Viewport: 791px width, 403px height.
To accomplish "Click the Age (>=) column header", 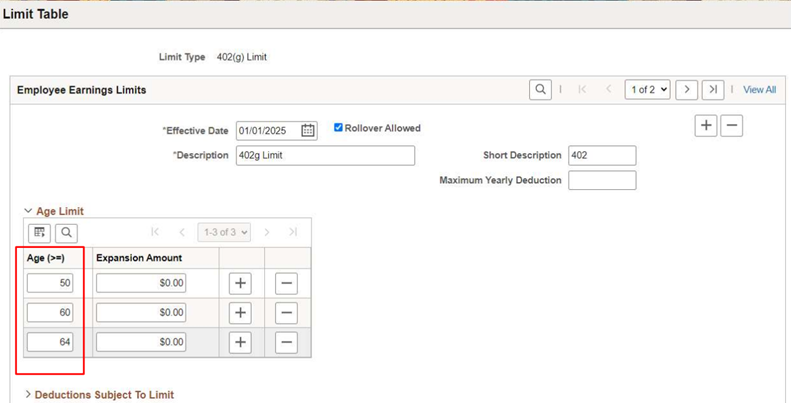I will [46, 258].
